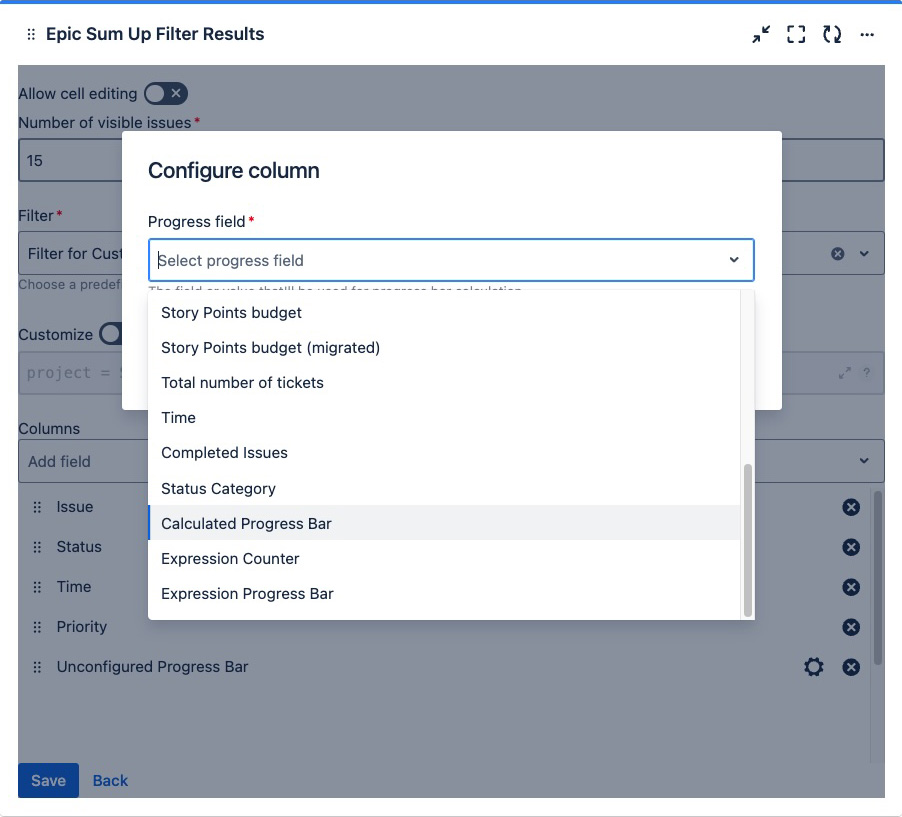Grab the drag handle beside Time column
902x817 pixels.
point(37,587)
